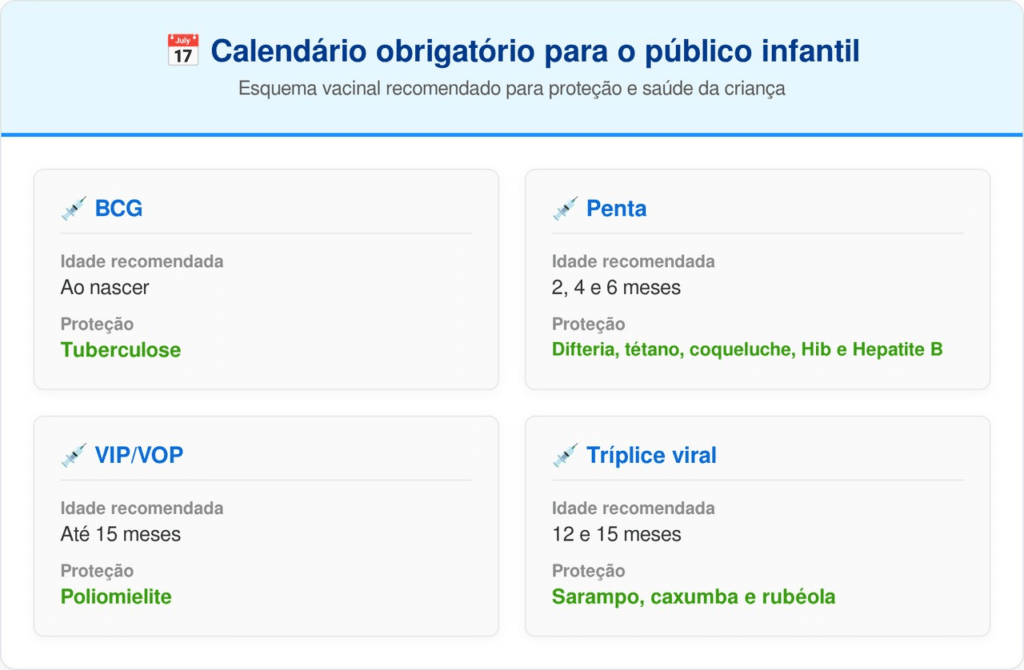Click Idade recomendada label in BCG card

click(x=141, y=262)
